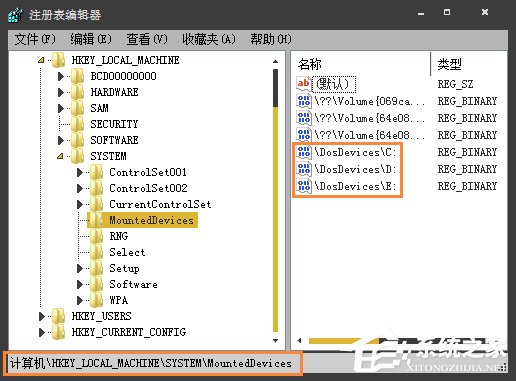Open the 帮助(H) menu

[271, 39]
